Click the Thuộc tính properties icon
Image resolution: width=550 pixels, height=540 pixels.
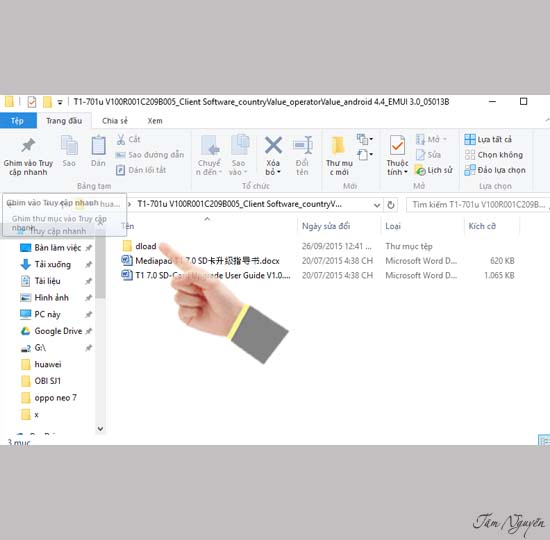[x=397, y=145]
